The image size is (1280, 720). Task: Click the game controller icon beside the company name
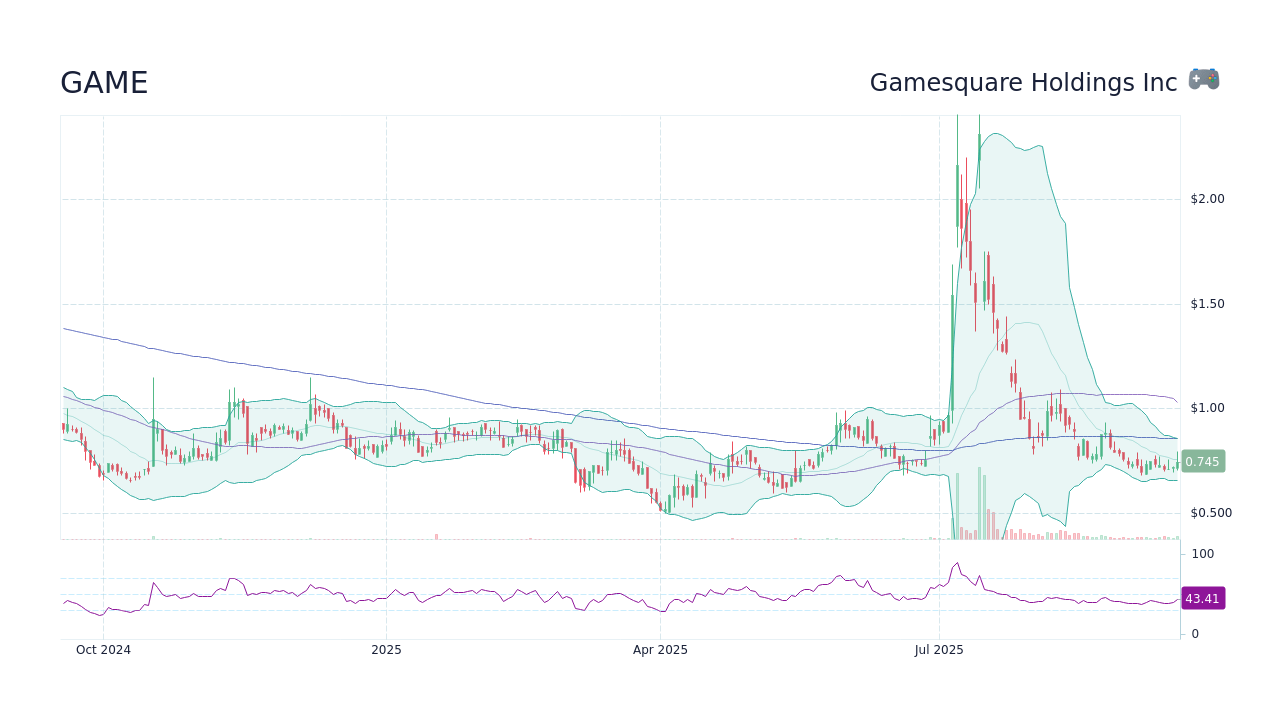pyautogui.click(x=1203, y=78)
